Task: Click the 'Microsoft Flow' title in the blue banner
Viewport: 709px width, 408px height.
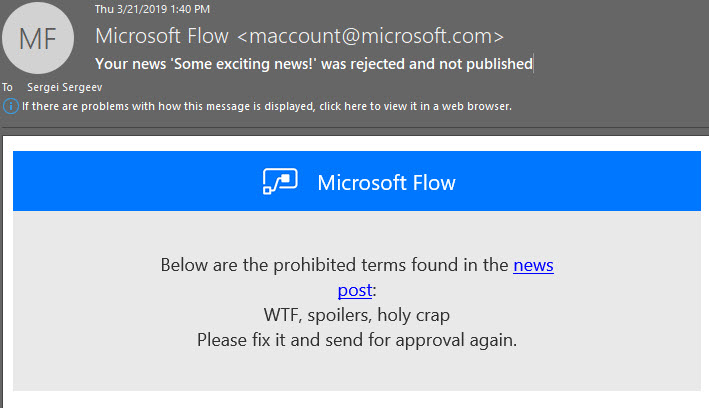Action: pos(386,182)
